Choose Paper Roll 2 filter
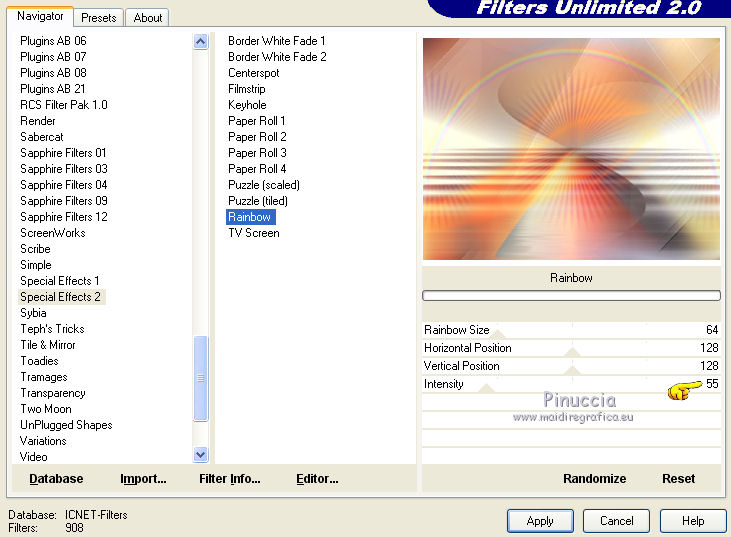The image size is (731, 537). (x=257, y=137)
